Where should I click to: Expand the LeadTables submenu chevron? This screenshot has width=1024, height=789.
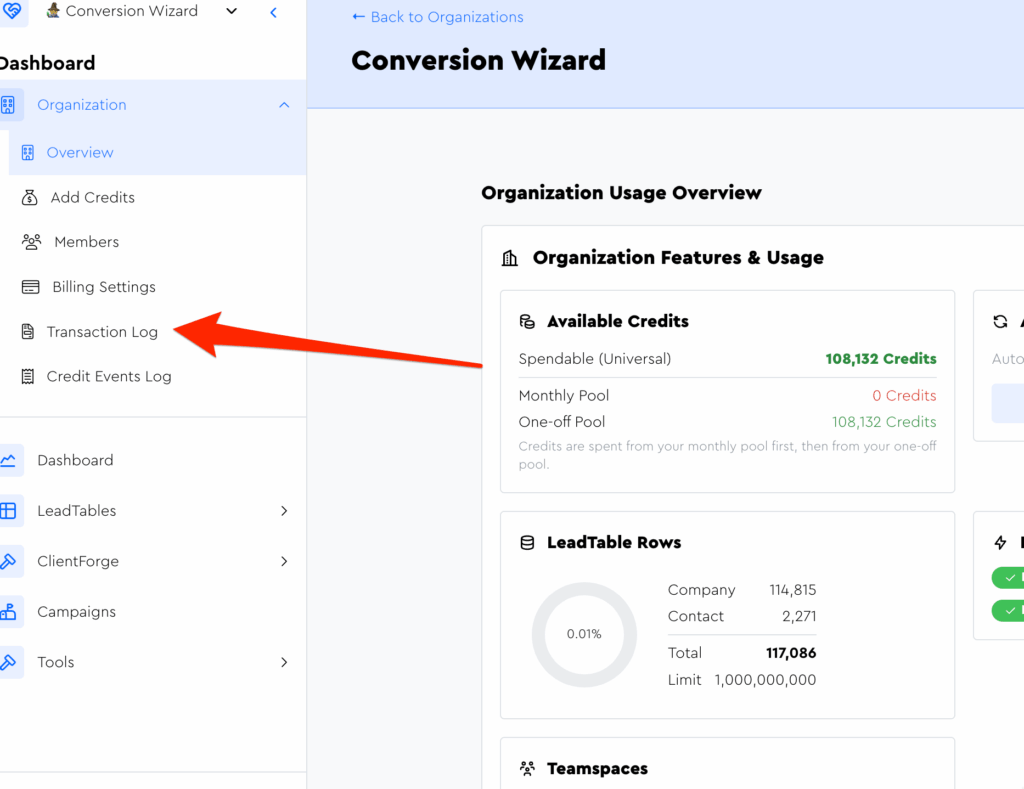(x=284, y=511)
